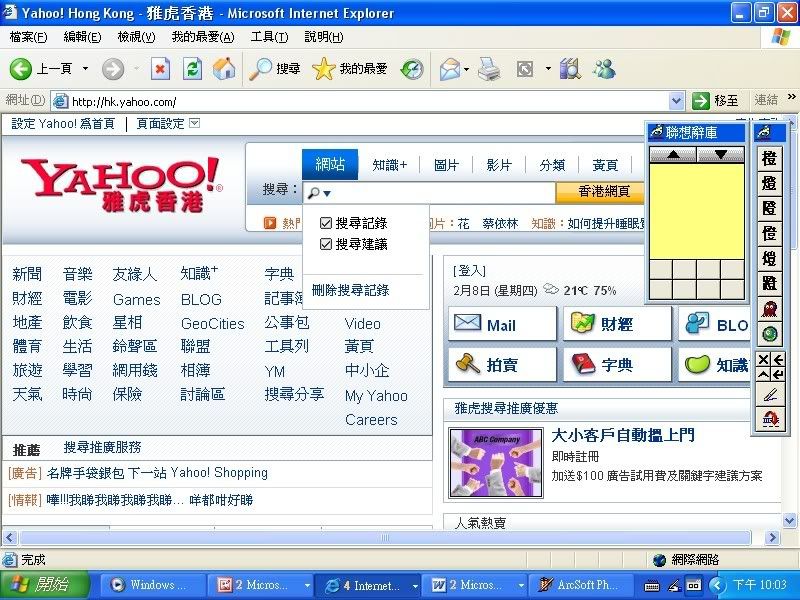800x600 pixels.
Task: Refresh the page with green arrows icon
Action: pos(192,69)
